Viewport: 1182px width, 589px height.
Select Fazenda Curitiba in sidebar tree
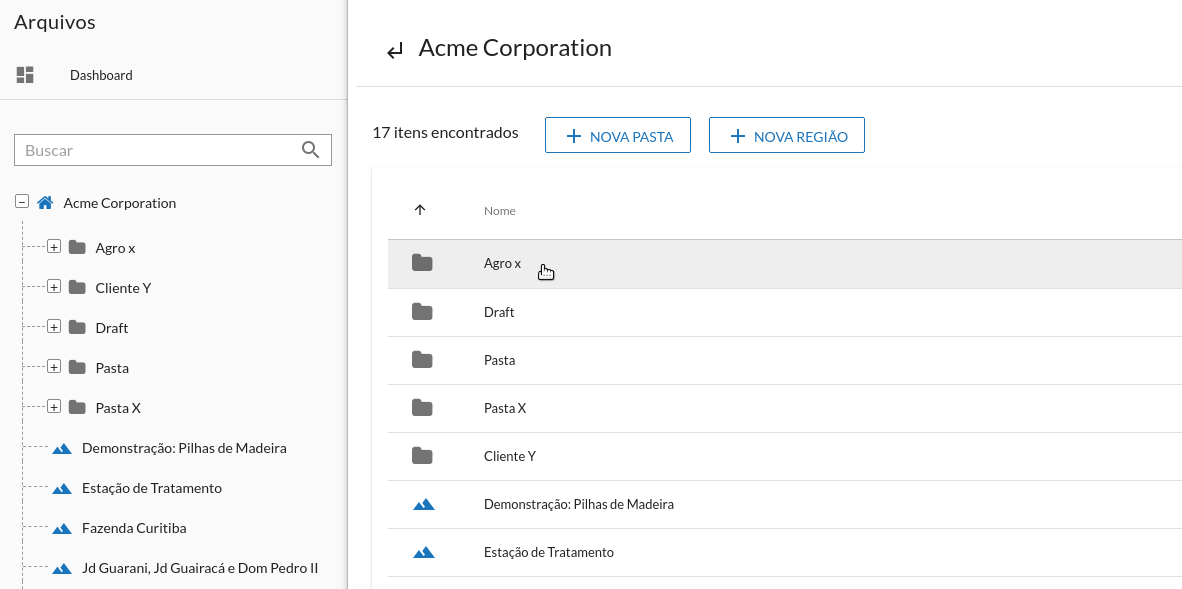(134, 528)
